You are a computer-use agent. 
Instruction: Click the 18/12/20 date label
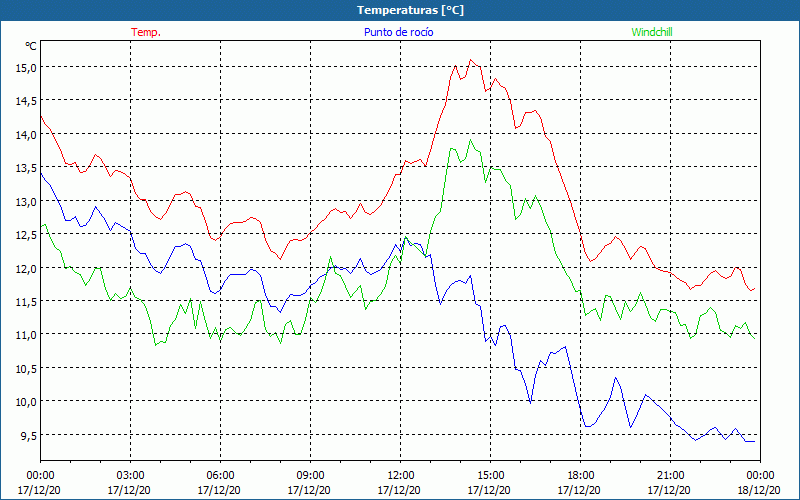pyautogui.click(x=760, y=490)
